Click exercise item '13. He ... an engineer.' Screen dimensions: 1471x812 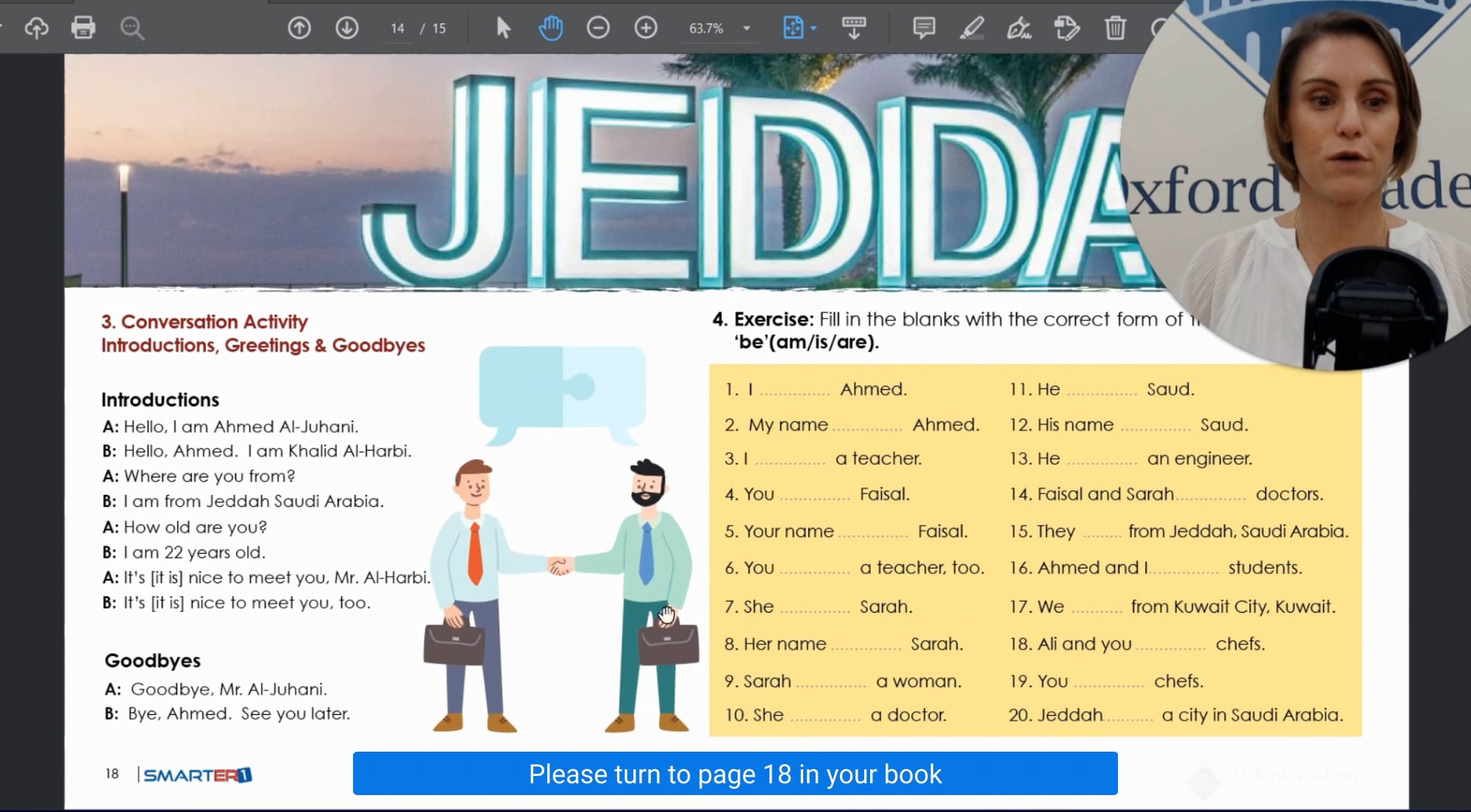coord(1130,458)
